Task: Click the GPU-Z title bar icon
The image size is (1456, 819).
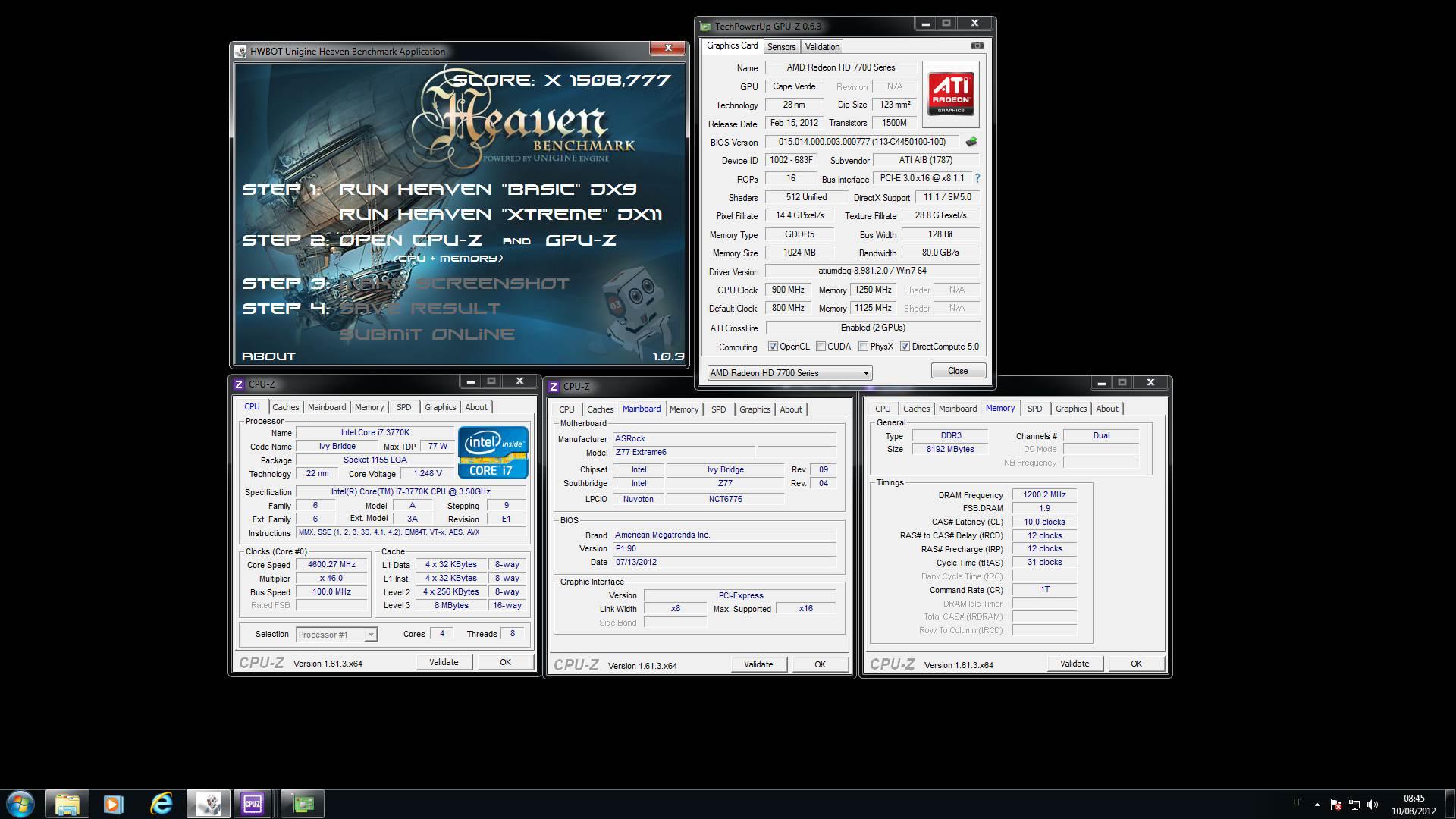Action: tap(705, 27)
